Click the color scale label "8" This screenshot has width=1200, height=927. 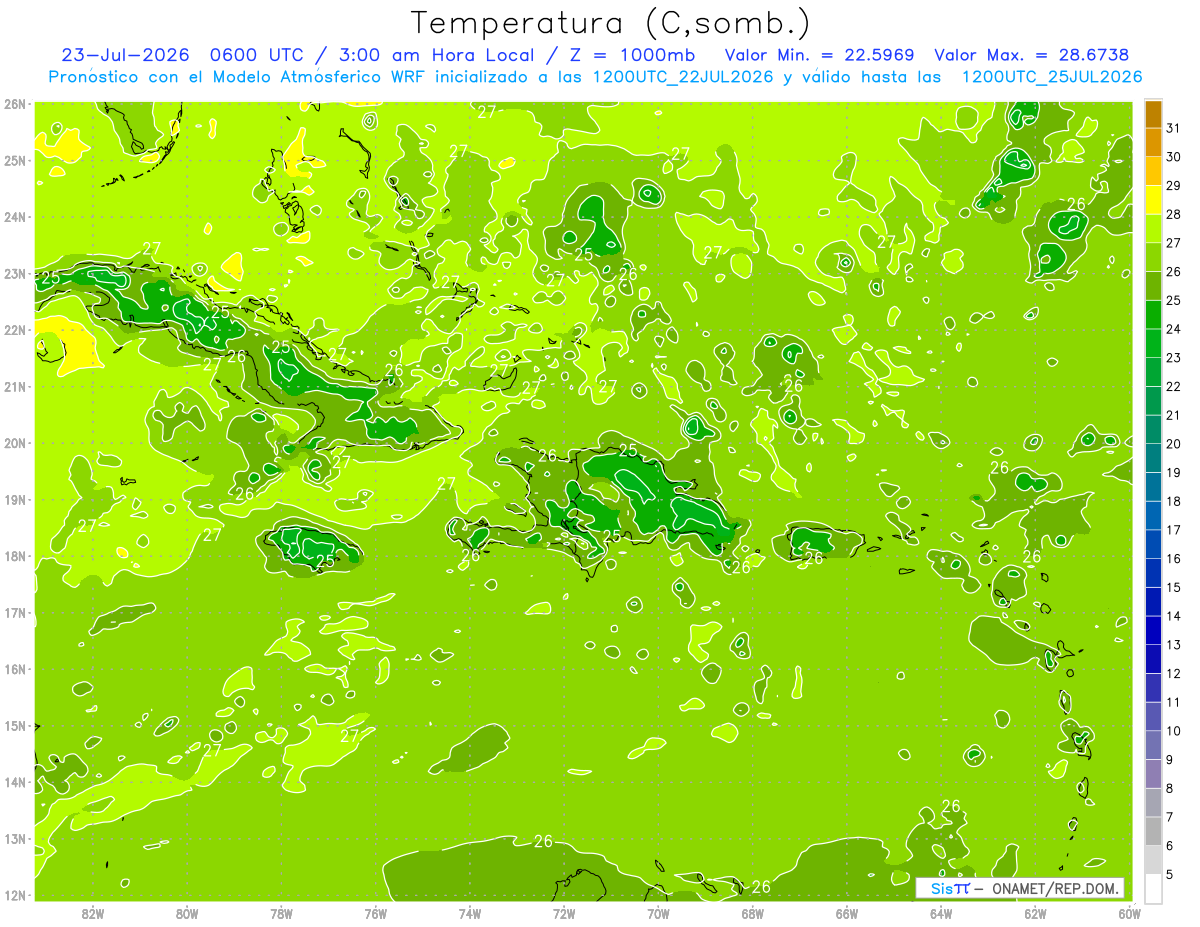tap(1171, 788)
